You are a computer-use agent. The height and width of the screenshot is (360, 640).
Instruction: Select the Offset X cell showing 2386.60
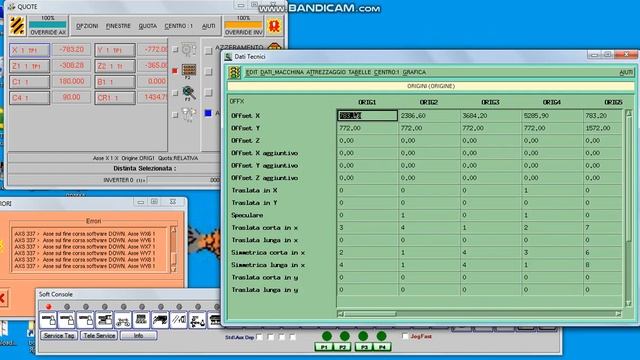[x=429, y=116]
